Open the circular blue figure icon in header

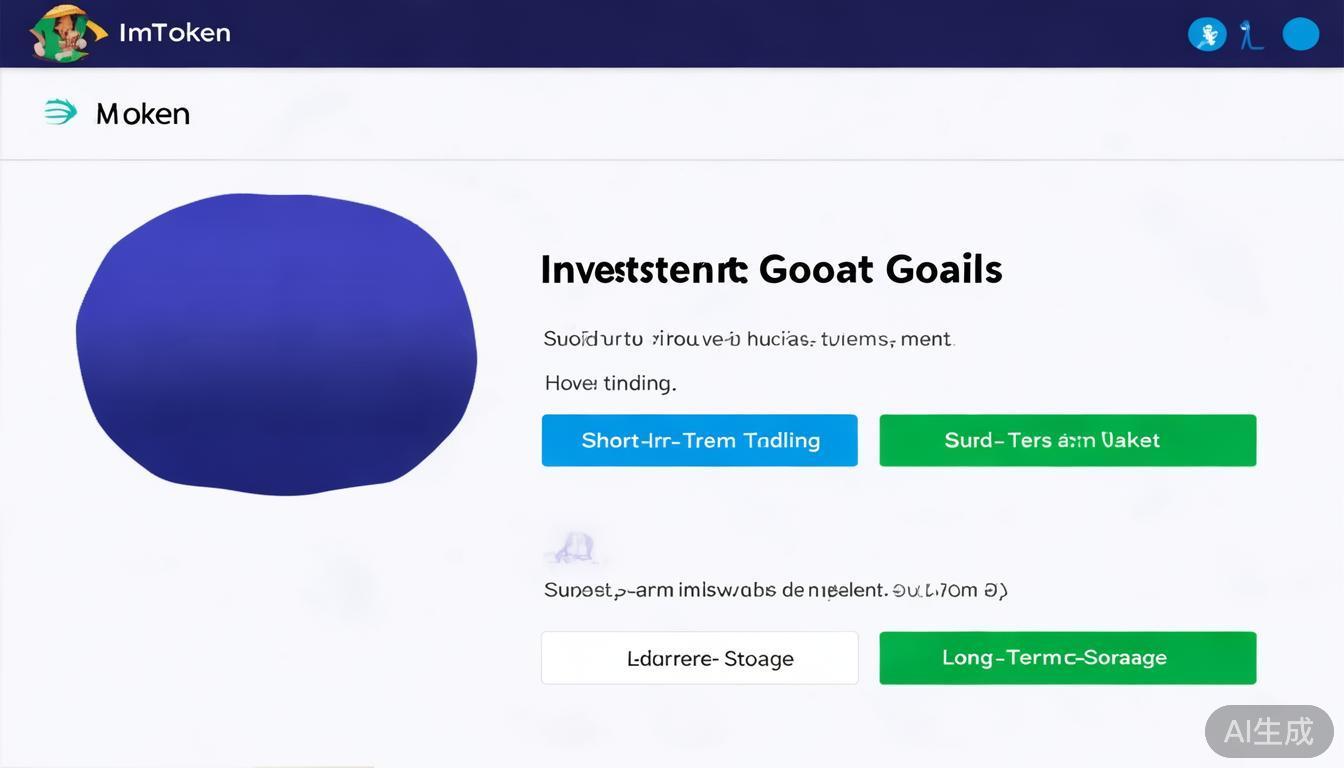1207,35
